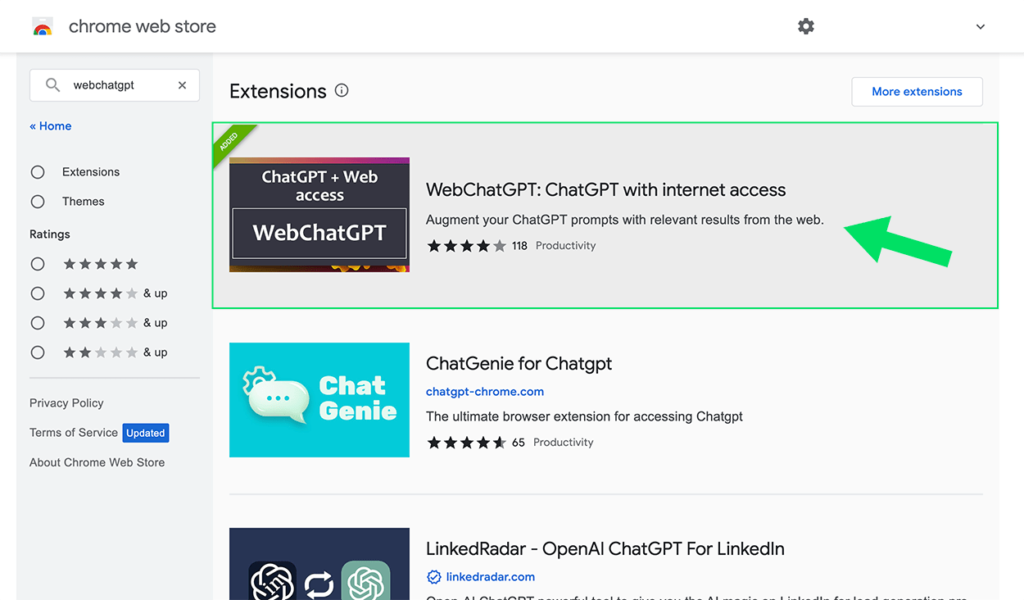The image size is (1024, 600).
Task: Click the info icon beside Extensions heading
Action: (x=341, y=90)
